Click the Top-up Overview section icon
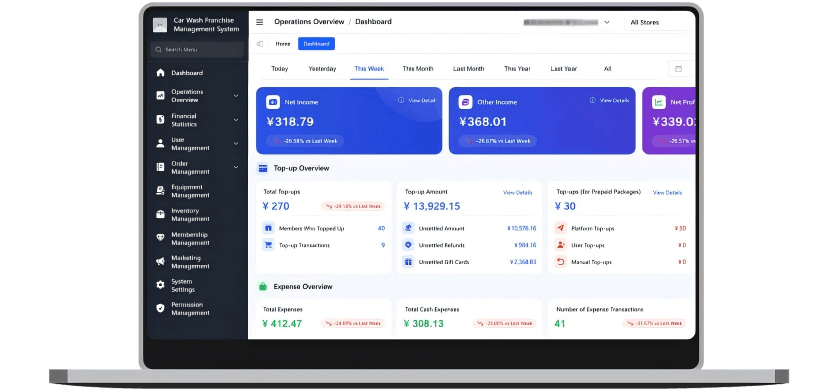Screen dimensions: 838x390 coord(262,168)
